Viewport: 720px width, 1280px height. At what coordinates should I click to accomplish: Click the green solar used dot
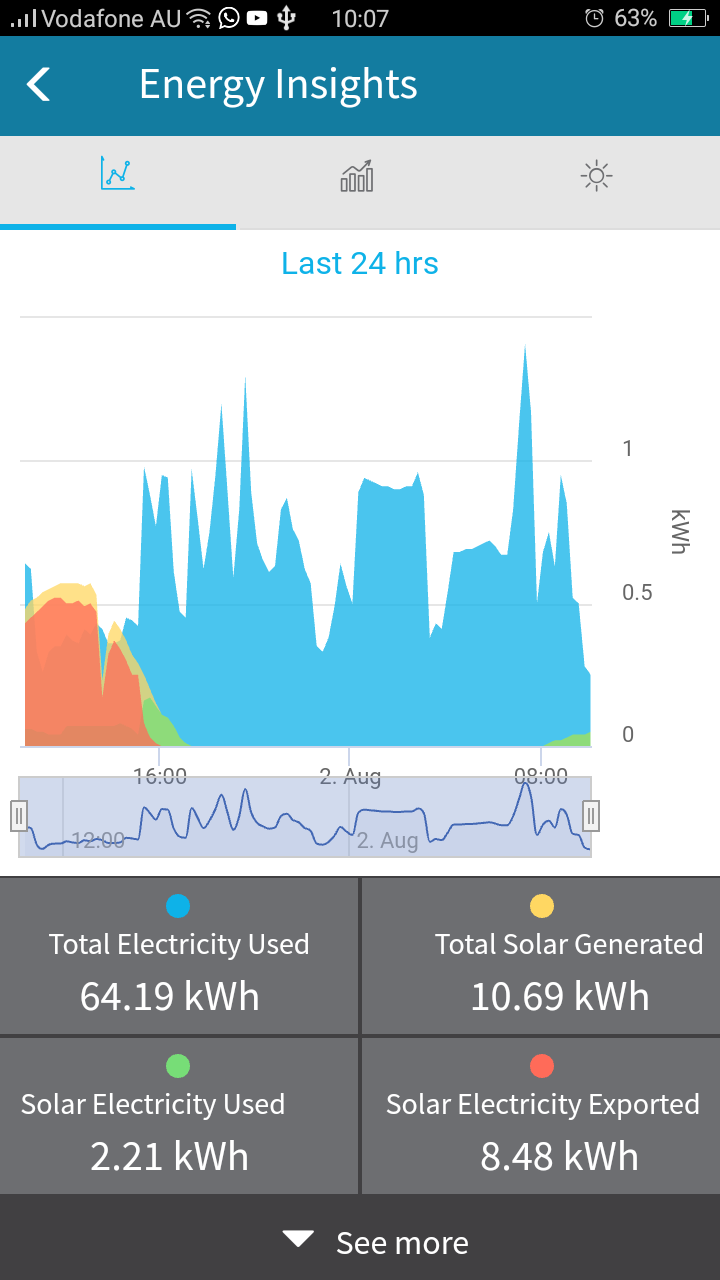[x=178, y=1066]
